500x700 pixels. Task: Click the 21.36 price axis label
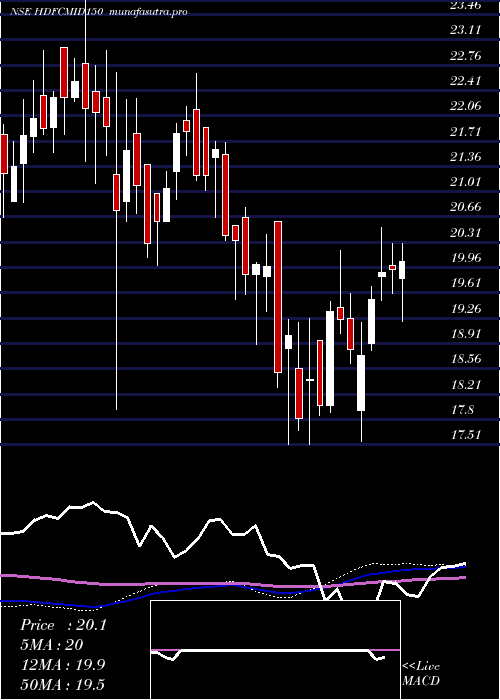pyautogui.click(x=466, y=157)
